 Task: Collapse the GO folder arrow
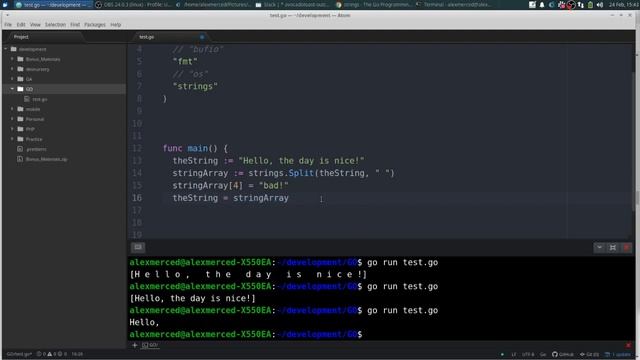click(x=12, y=89)
